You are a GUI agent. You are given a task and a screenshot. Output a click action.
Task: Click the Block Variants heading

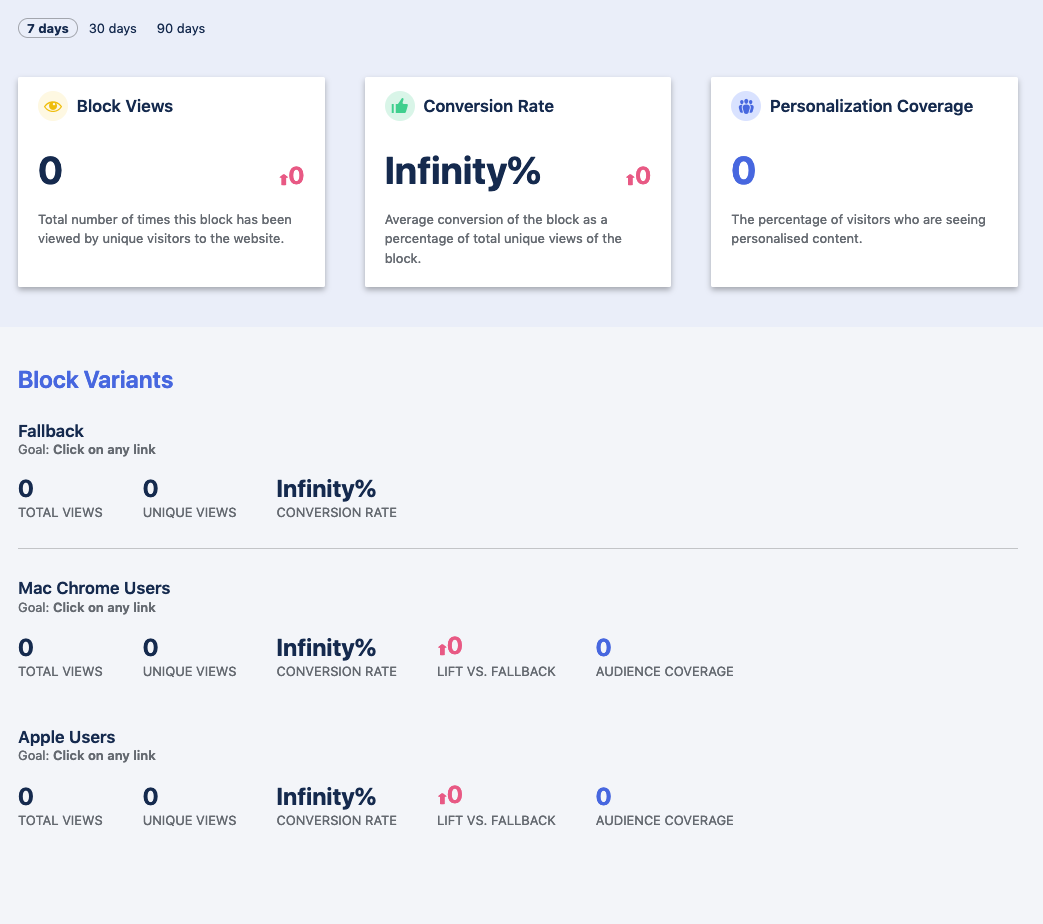click(x=95, y=380)
